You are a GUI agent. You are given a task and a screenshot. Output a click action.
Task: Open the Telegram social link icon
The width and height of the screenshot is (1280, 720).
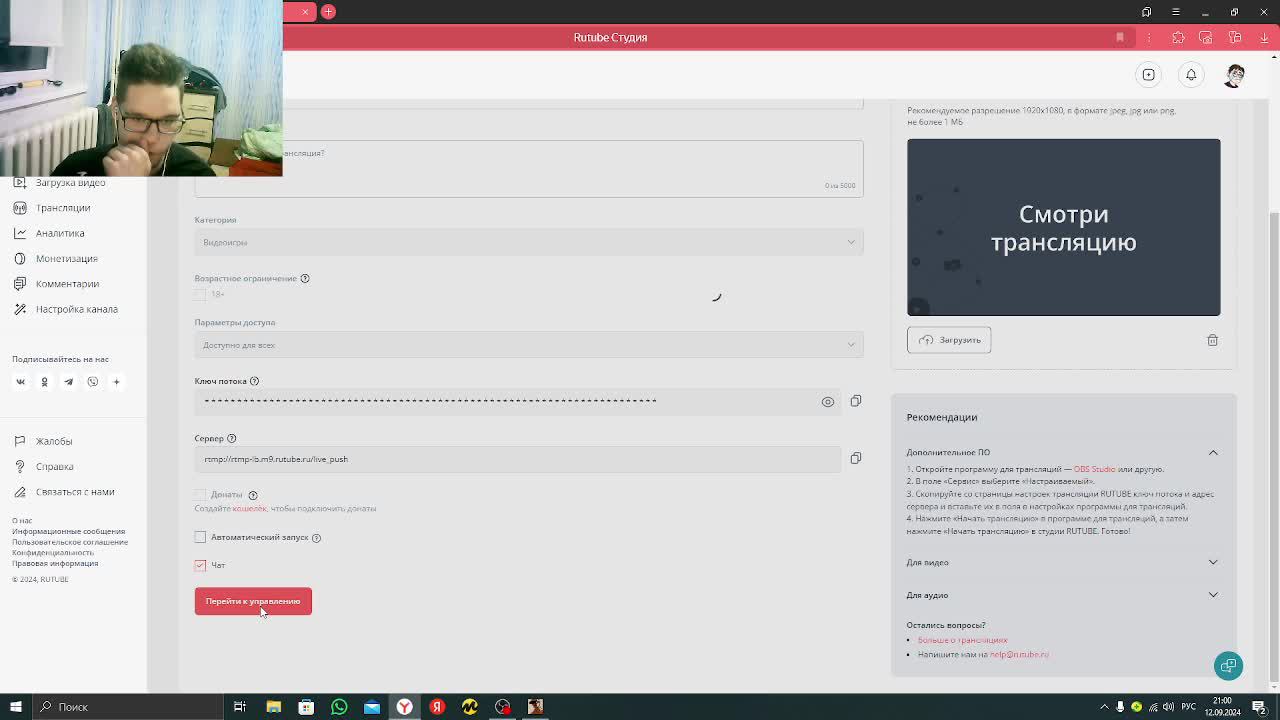[x=68, y=381]
